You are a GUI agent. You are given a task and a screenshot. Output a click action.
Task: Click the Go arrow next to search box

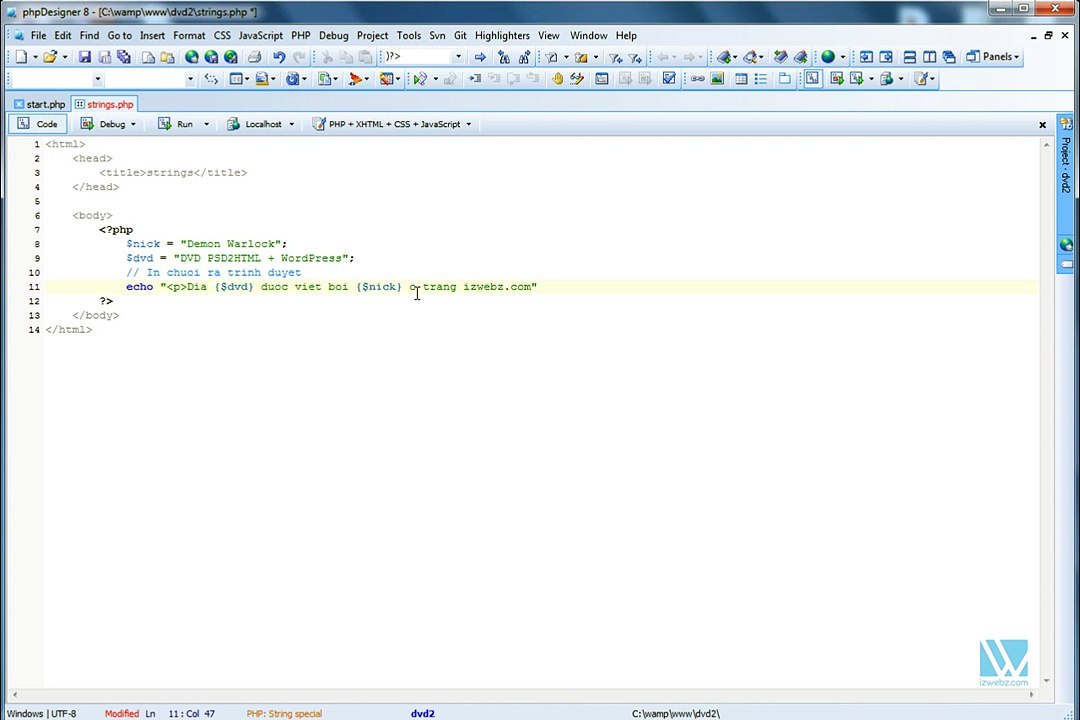coord(480,57)
